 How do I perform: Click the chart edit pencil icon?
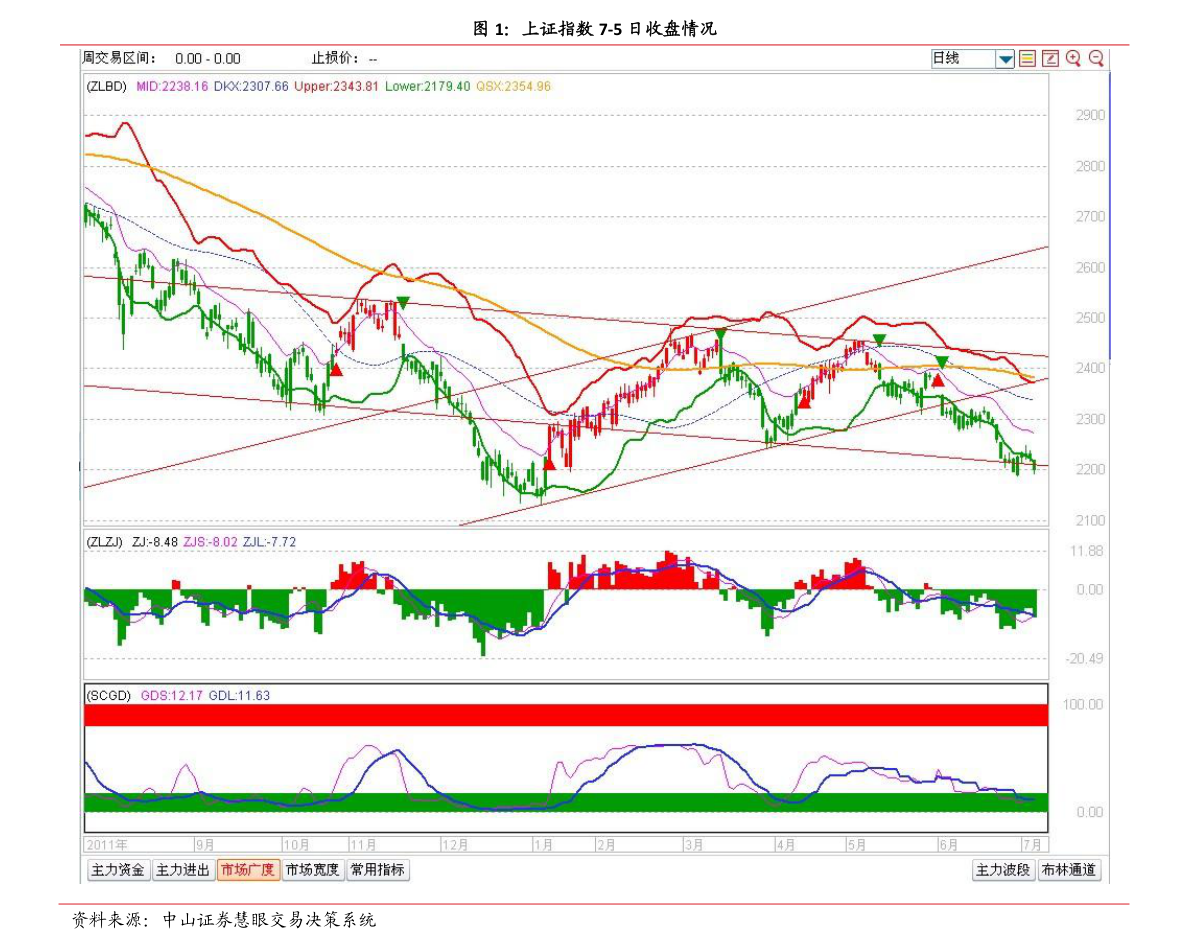tap(1050, 58)
